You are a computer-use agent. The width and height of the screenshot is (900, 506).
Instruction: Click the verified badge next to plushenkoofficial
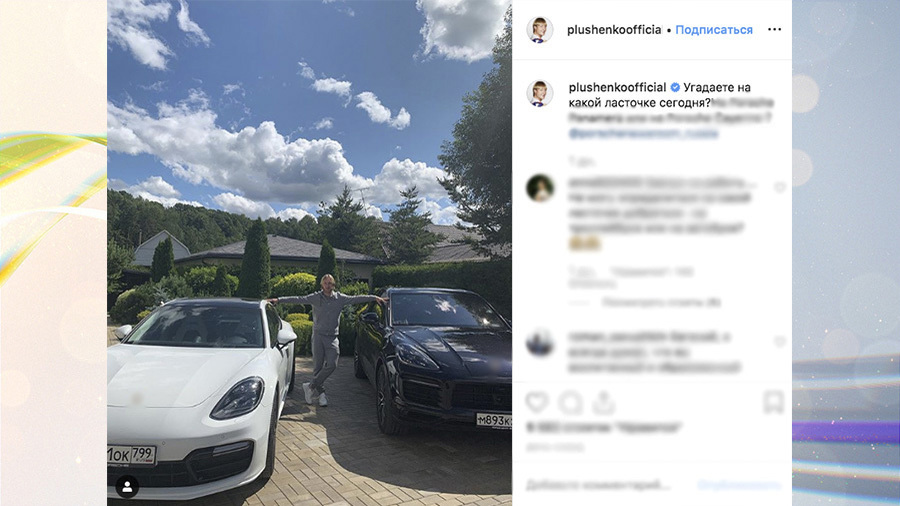point(675,87)
